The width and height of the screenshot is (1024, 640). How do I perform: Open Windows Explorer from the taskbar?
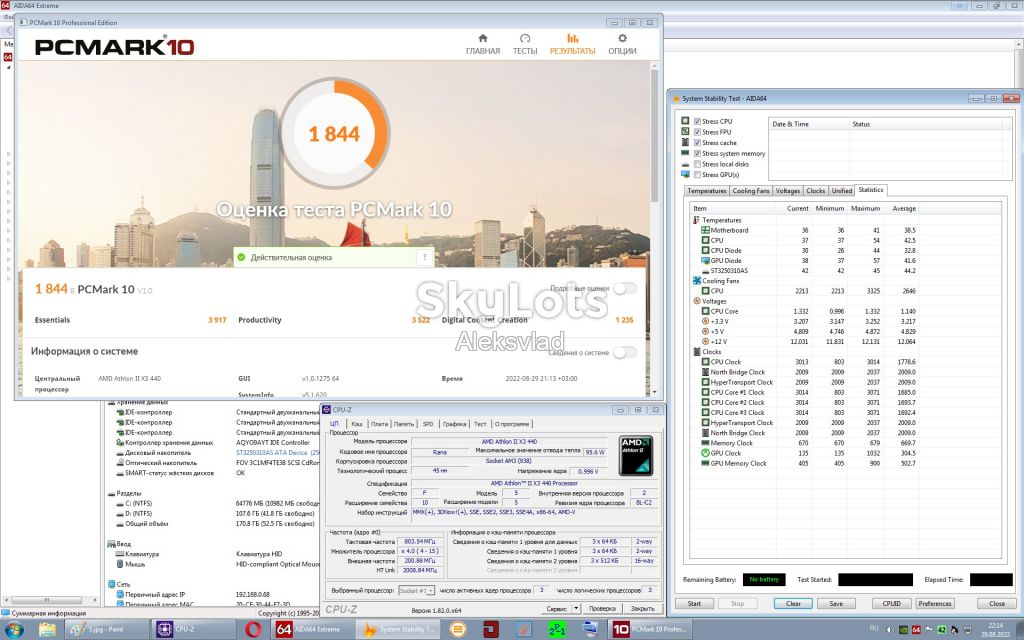[48, 630]
